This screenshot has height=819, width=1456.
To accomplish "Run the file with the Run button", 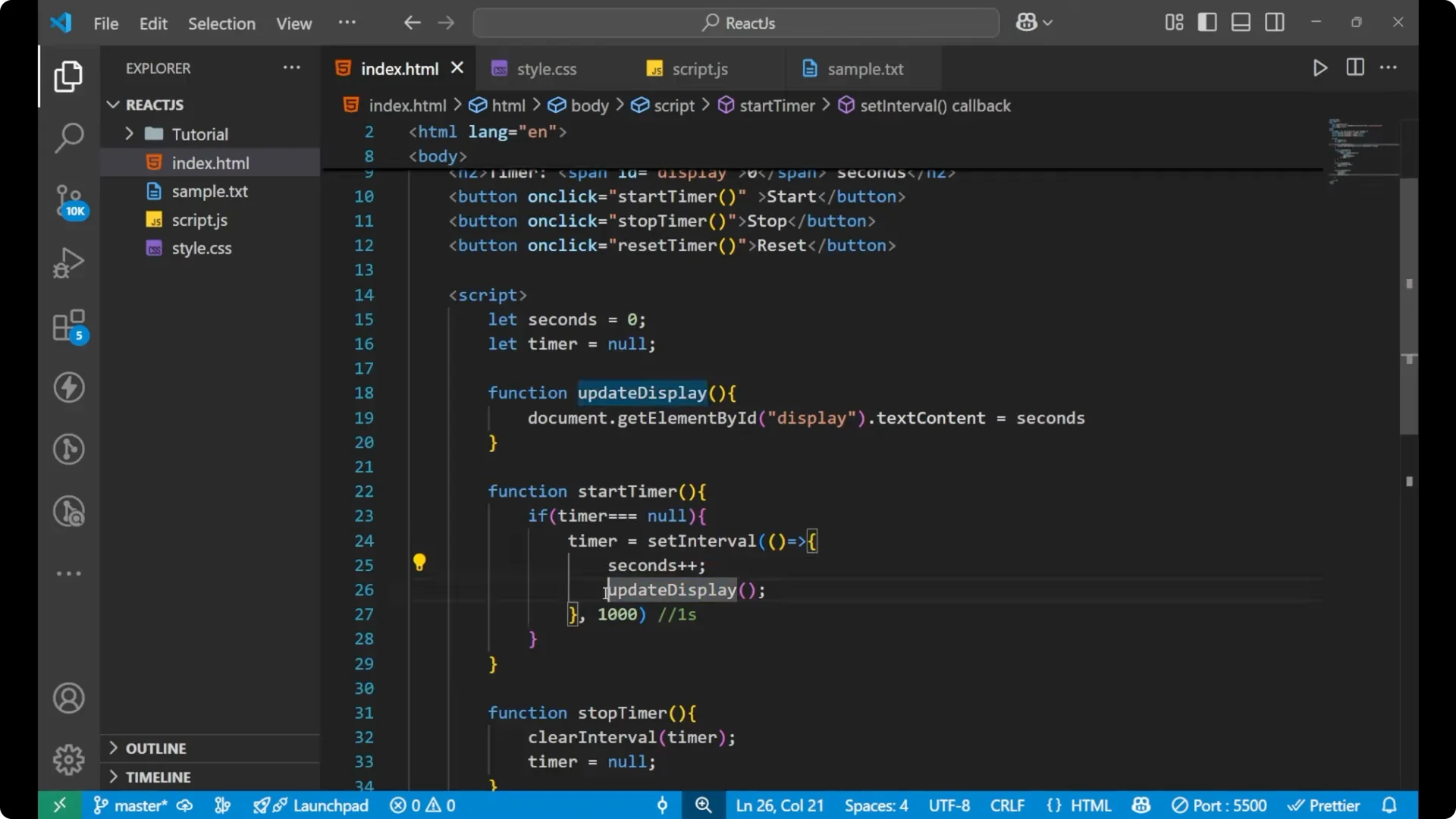I will [x=1319, y=67].
